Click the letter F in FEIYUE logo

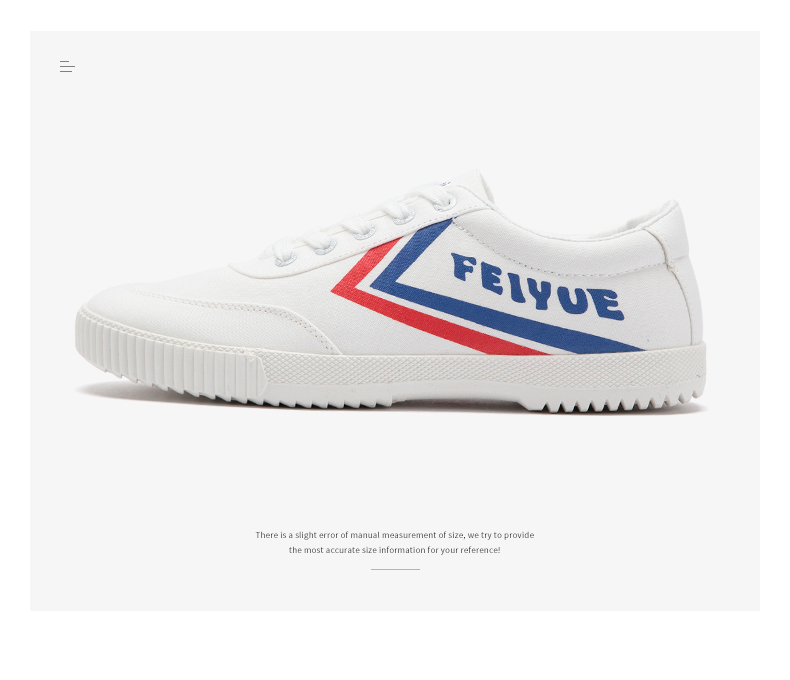[x=464, y=267]
